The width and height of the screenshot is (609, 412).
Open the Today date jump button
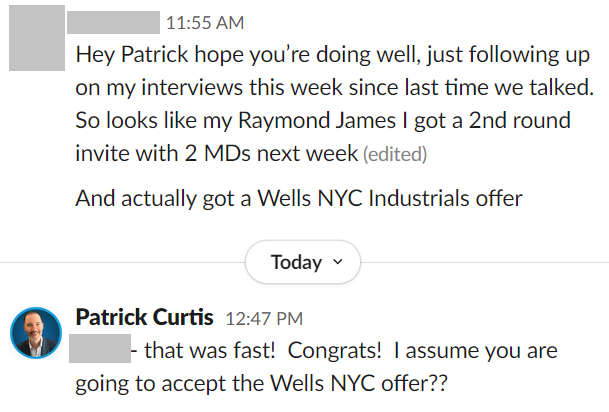pos(302,263)
